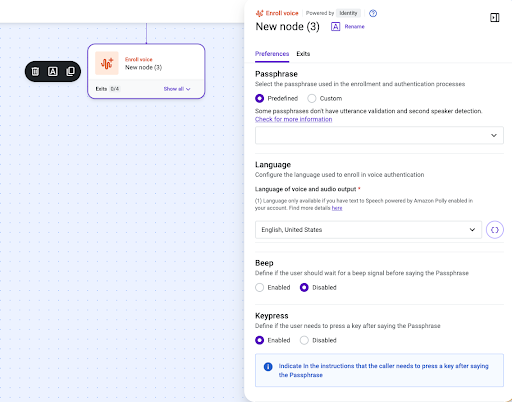This screenshot has width=512, height=402.
Task: Click the Beep section heading
Action: point(264,263)
